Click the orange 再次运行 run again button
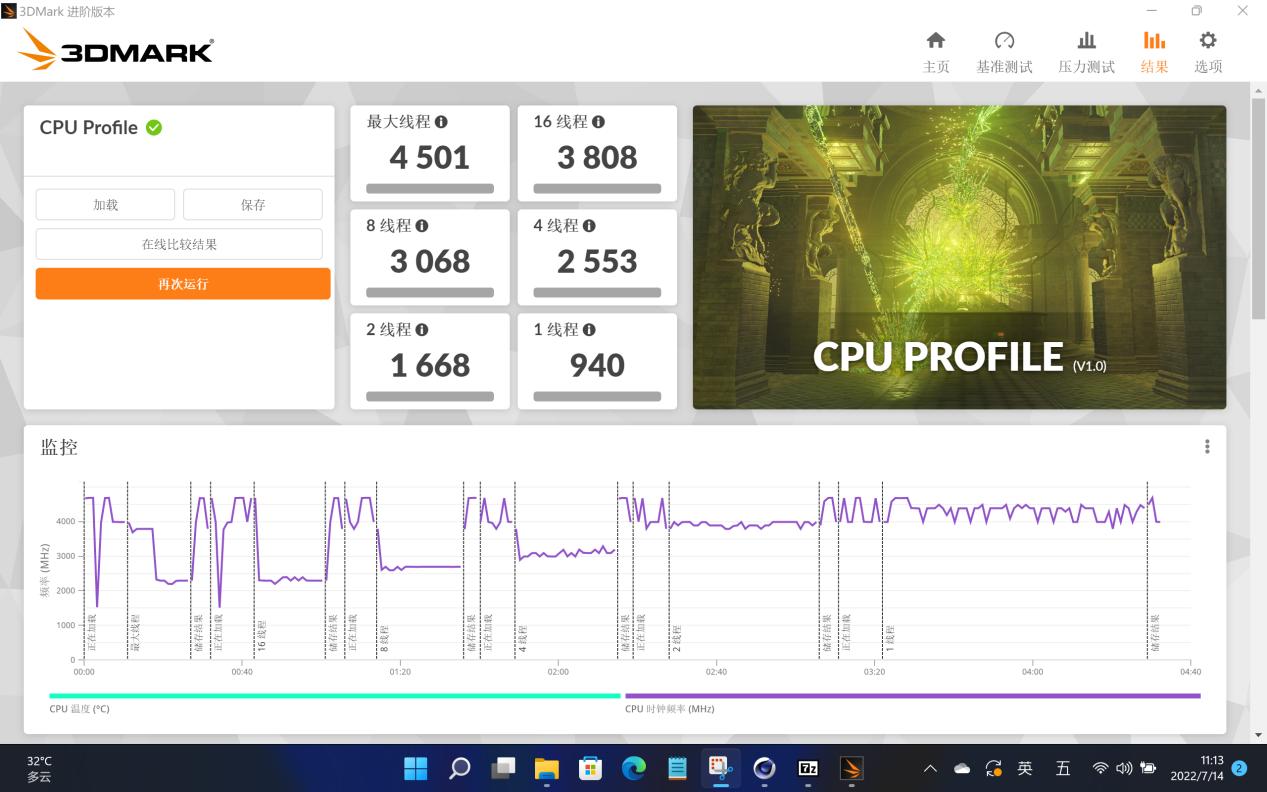 [183, 283]
